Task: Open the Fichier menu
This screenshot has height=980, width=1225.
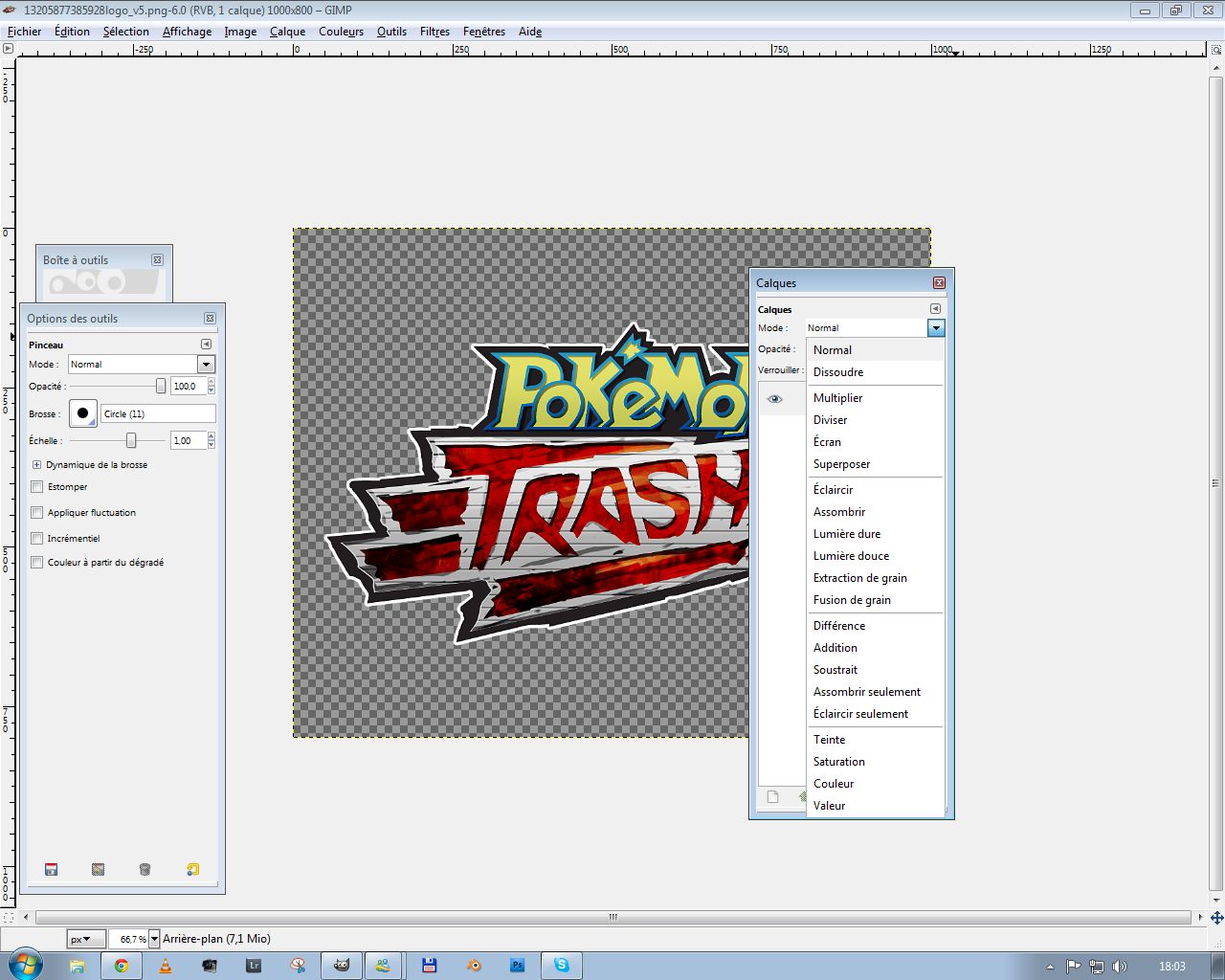Action: [25, 32]
